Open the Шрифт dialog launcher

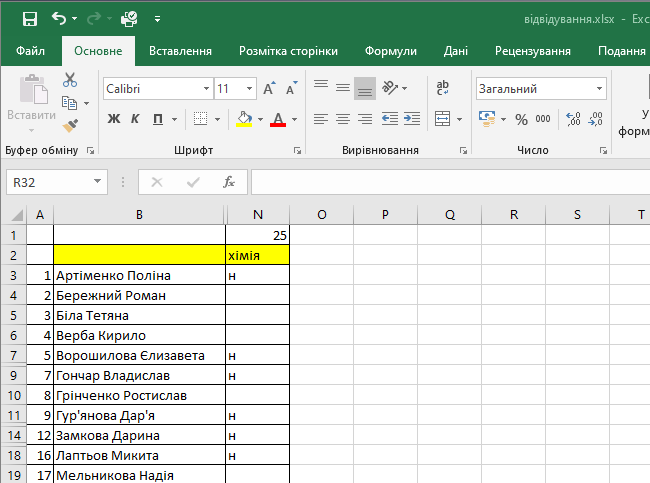[x=297, y=151]
